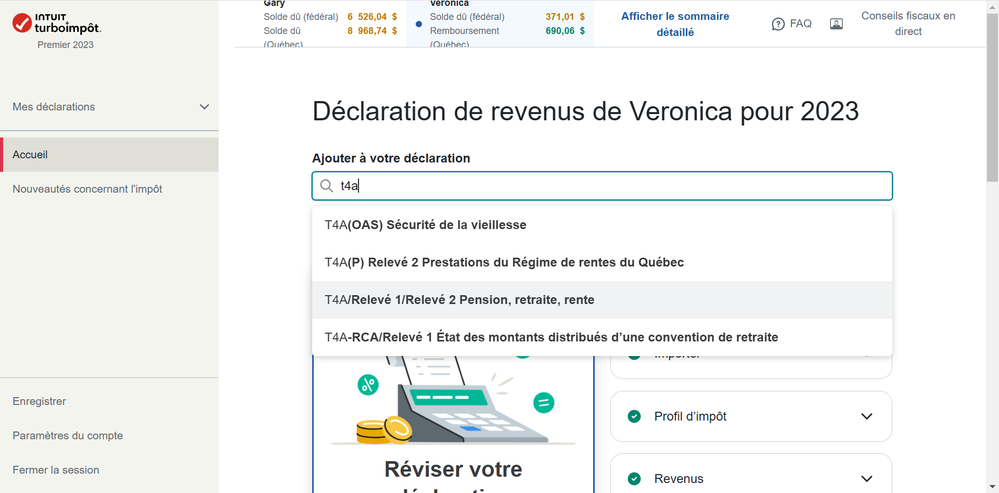999x493 pixels.
Task: Click Enregistrer in the sidebar
Action: pyautogui.click(x=39, y=401)
